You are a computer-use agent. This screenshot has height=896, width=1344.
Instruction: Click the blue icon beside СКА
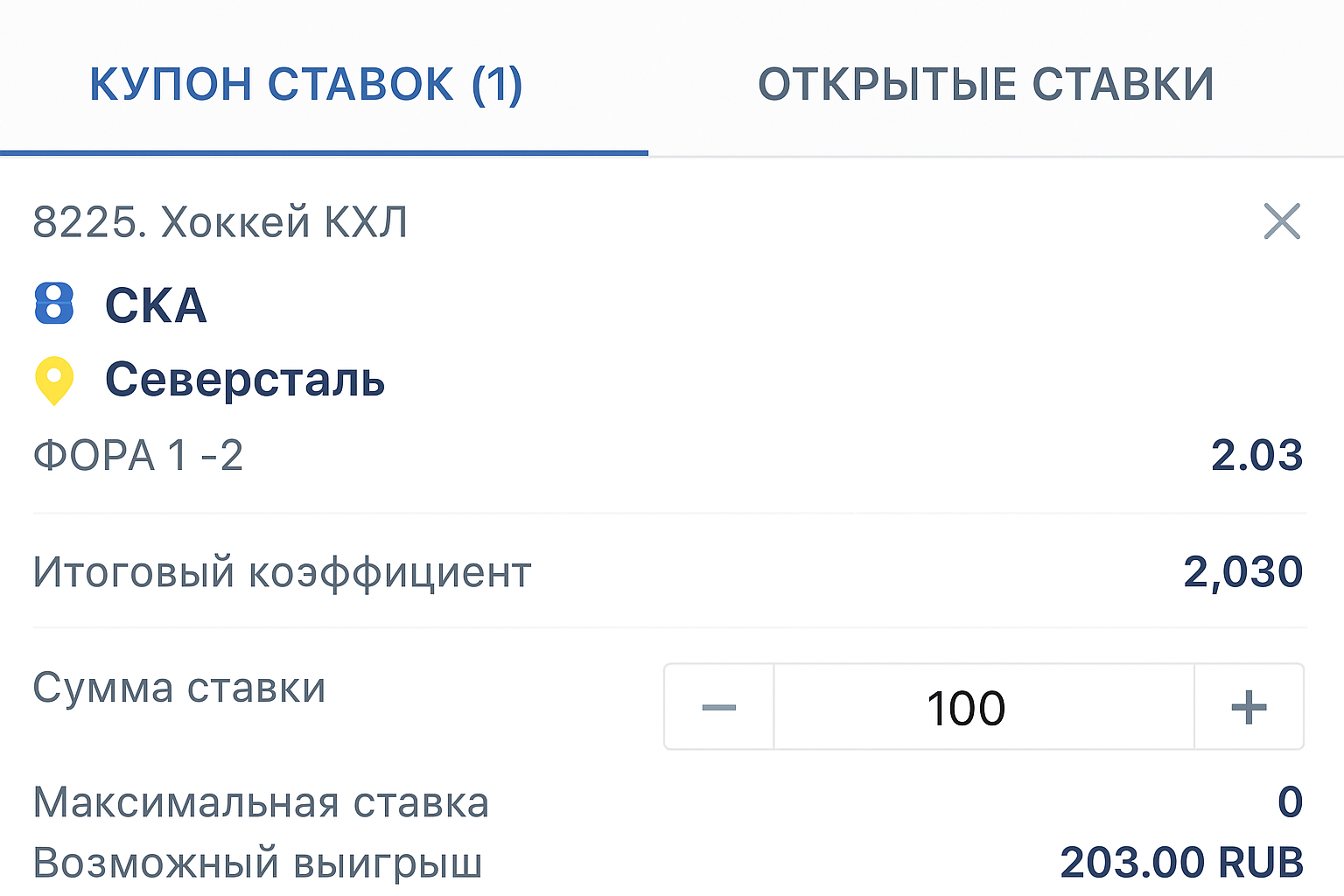(x=54, y=304)
